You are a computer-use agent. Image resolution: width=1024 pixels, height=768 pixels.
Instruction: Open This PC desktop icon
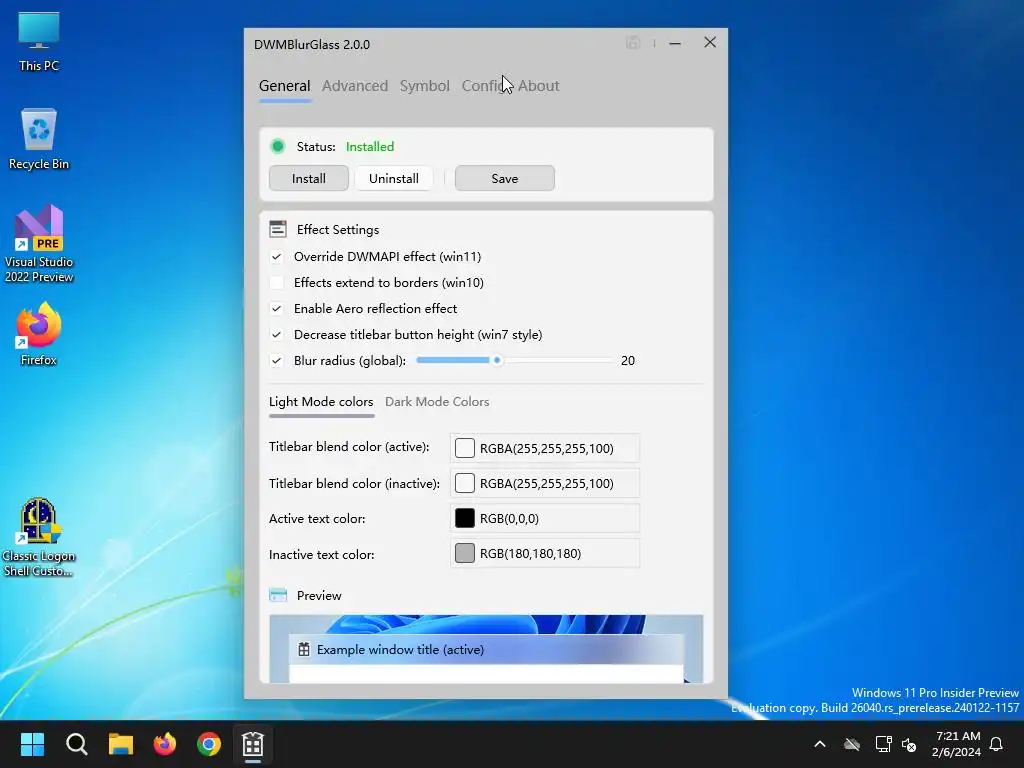(39, 42)
